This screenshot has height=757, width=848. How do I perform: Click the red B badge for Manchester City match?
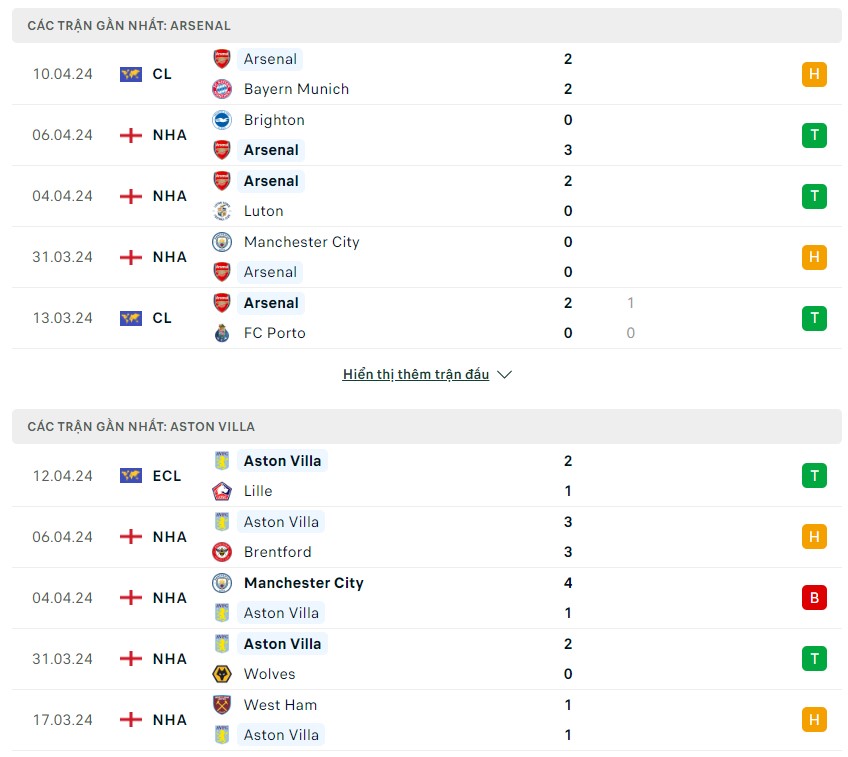[x=814, y=598]
